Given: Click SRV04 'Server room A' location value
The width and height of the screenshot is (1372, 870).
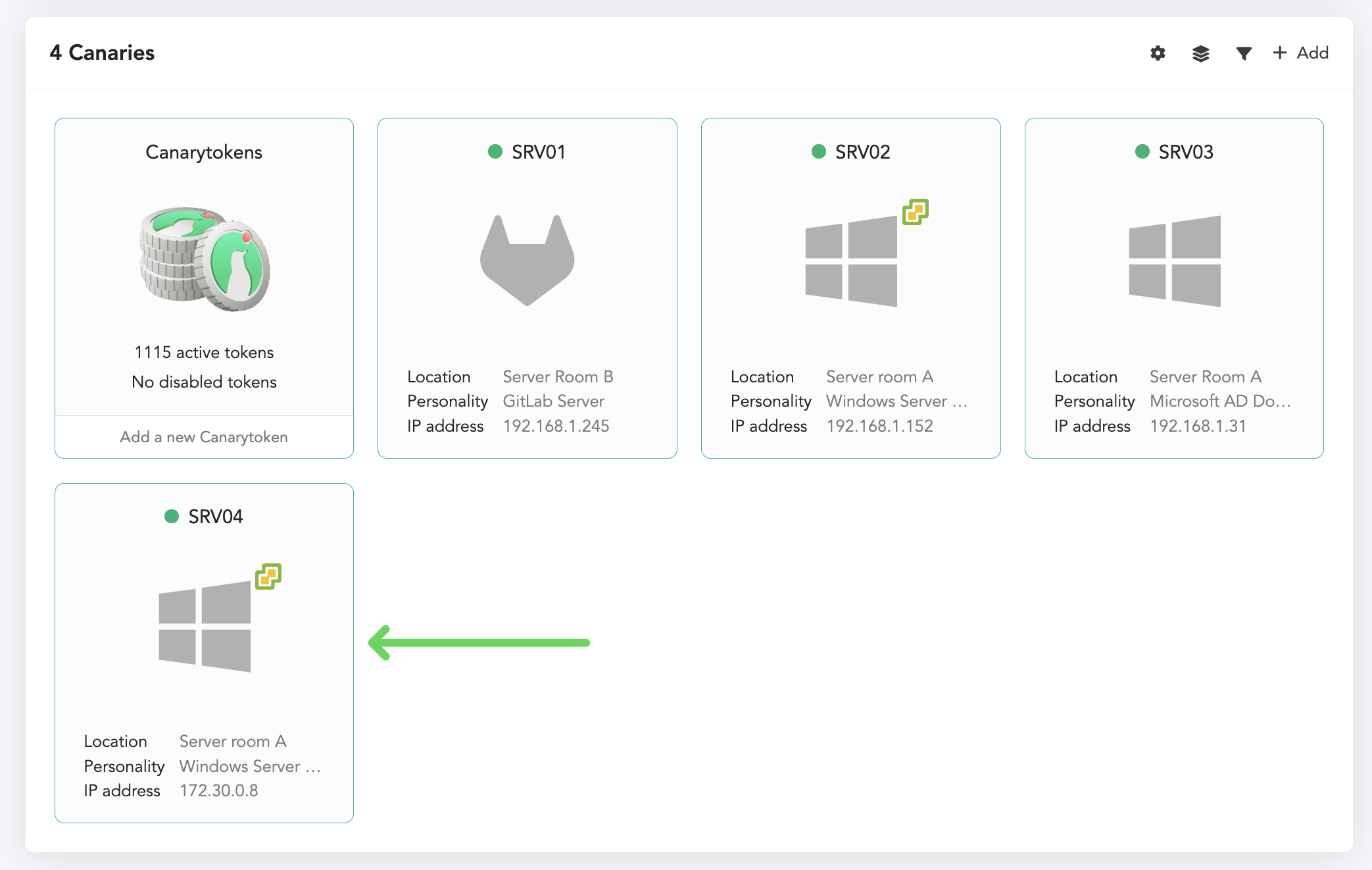Looking at the screenshot, I should click(x=233, y=741).
